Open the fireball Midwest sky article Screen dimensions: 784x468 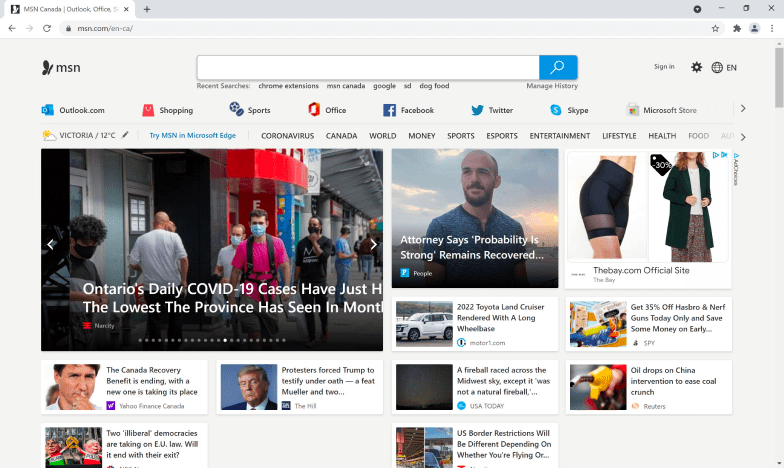point(475,387)
